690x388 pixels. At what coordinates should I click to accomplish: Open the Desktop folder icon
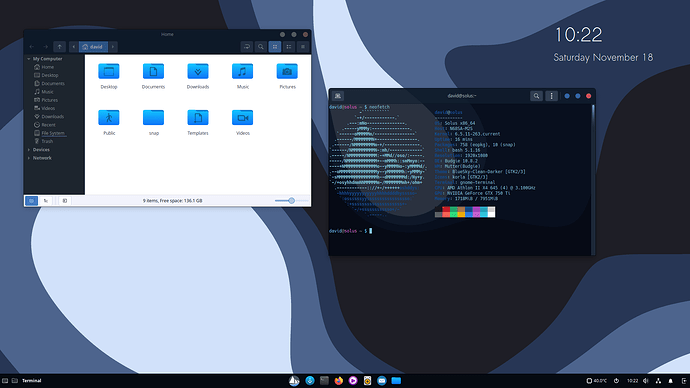[109, 71]
